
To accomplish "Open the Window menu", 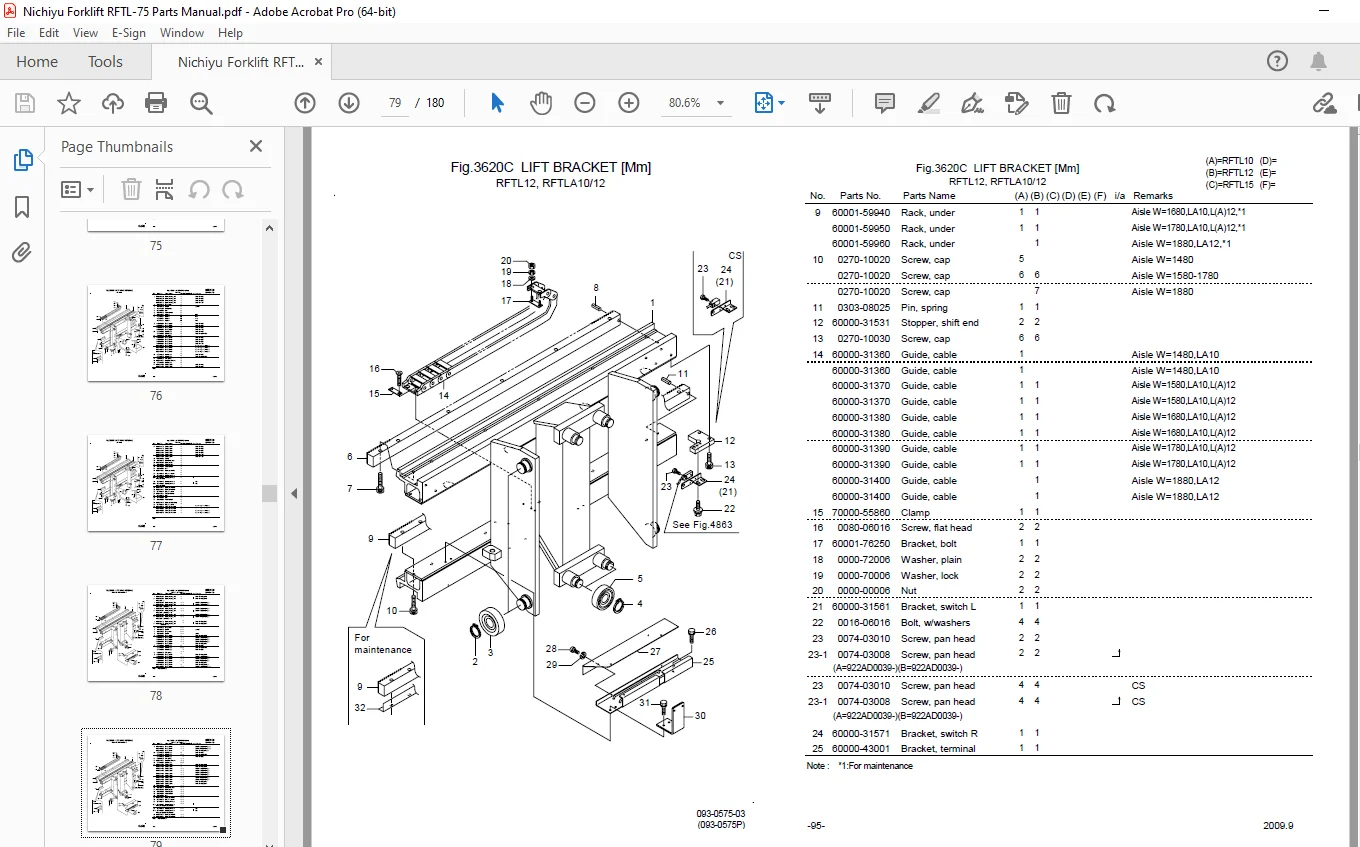I will 182,33.
